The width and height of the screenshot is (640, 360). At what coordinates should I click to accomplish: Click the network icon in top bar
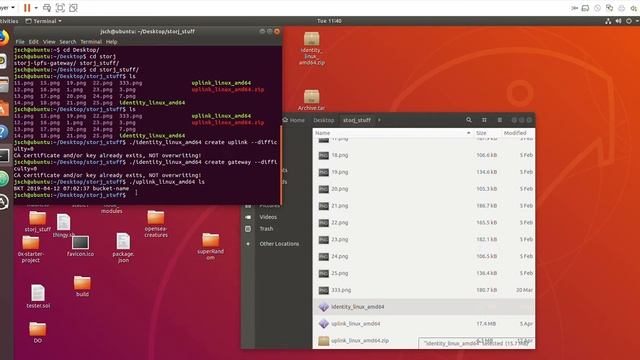coord(608,21)
